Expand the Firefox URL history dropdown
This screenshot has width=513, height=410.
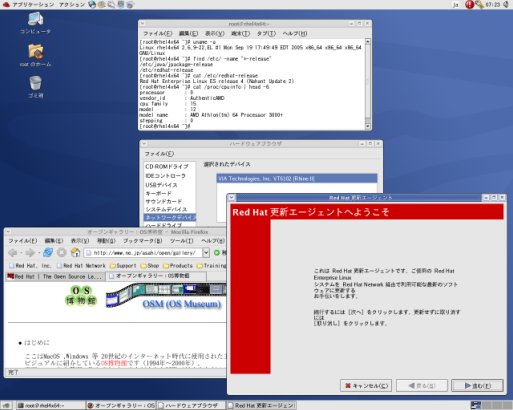click(206, 253)
